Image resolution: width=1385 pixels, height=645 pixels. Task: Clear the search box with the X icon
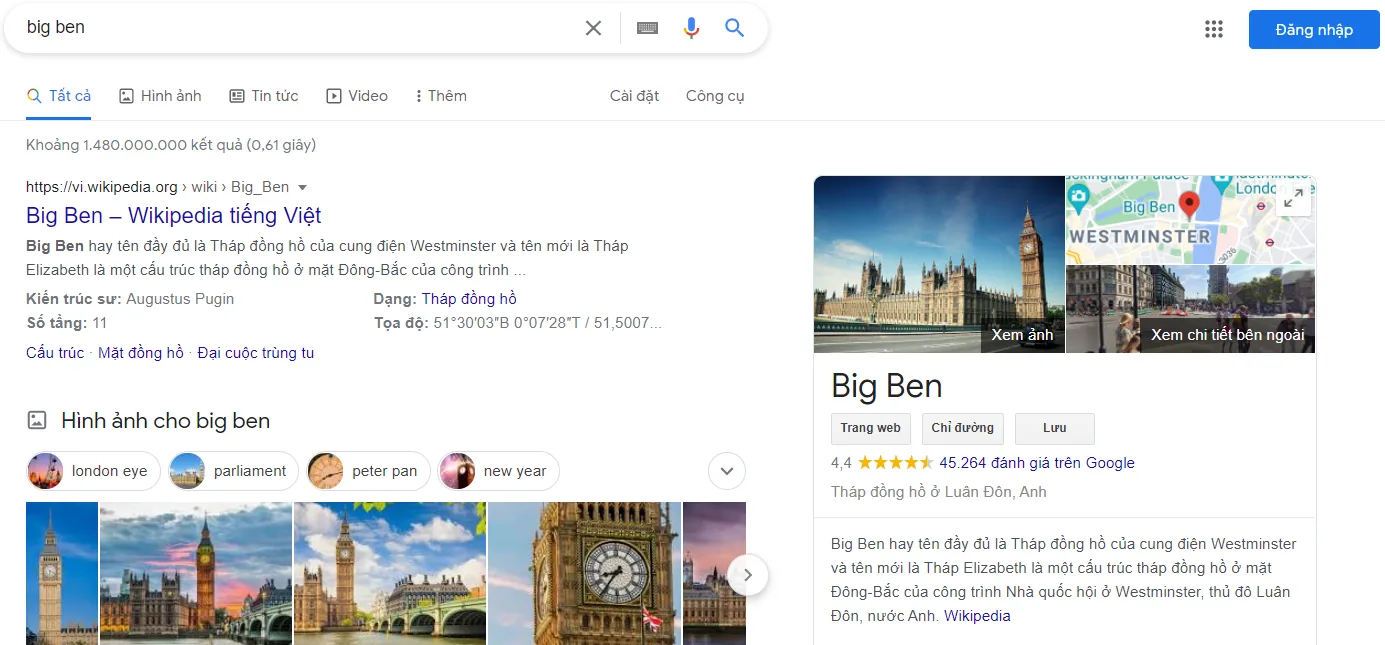[593, 28]
